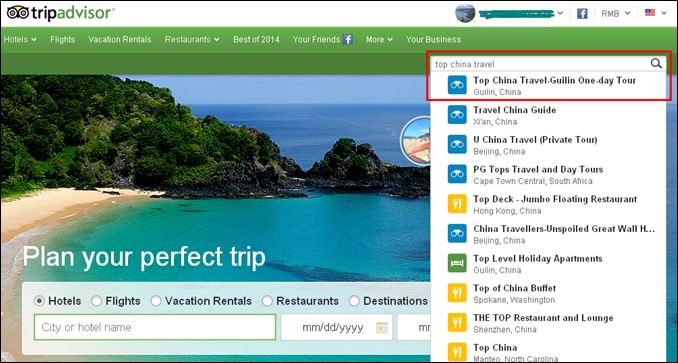678x363 pixels.
Task: Open the Flights navigation item
Action: point(62,39)
